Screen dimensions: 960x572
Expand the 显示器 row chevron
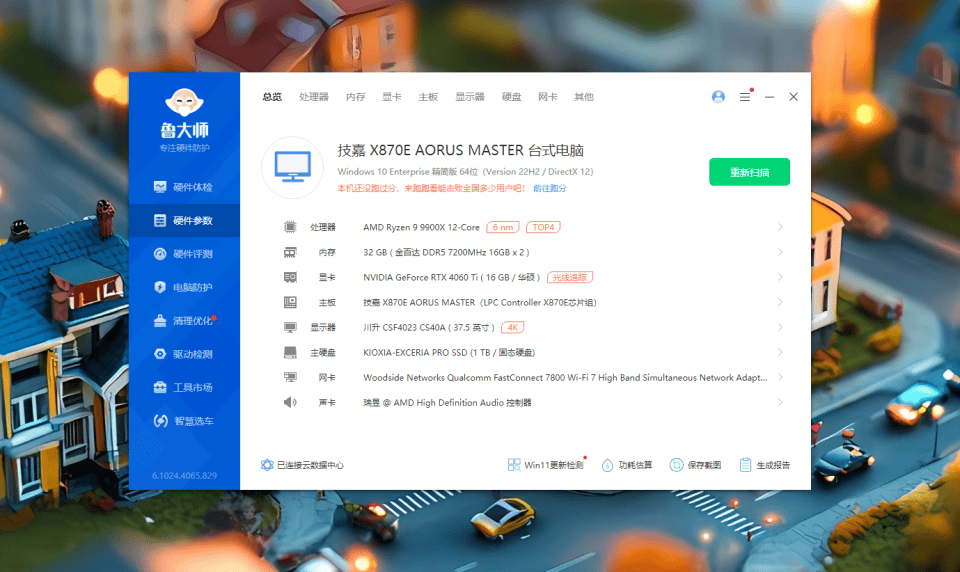pos(780,328)
